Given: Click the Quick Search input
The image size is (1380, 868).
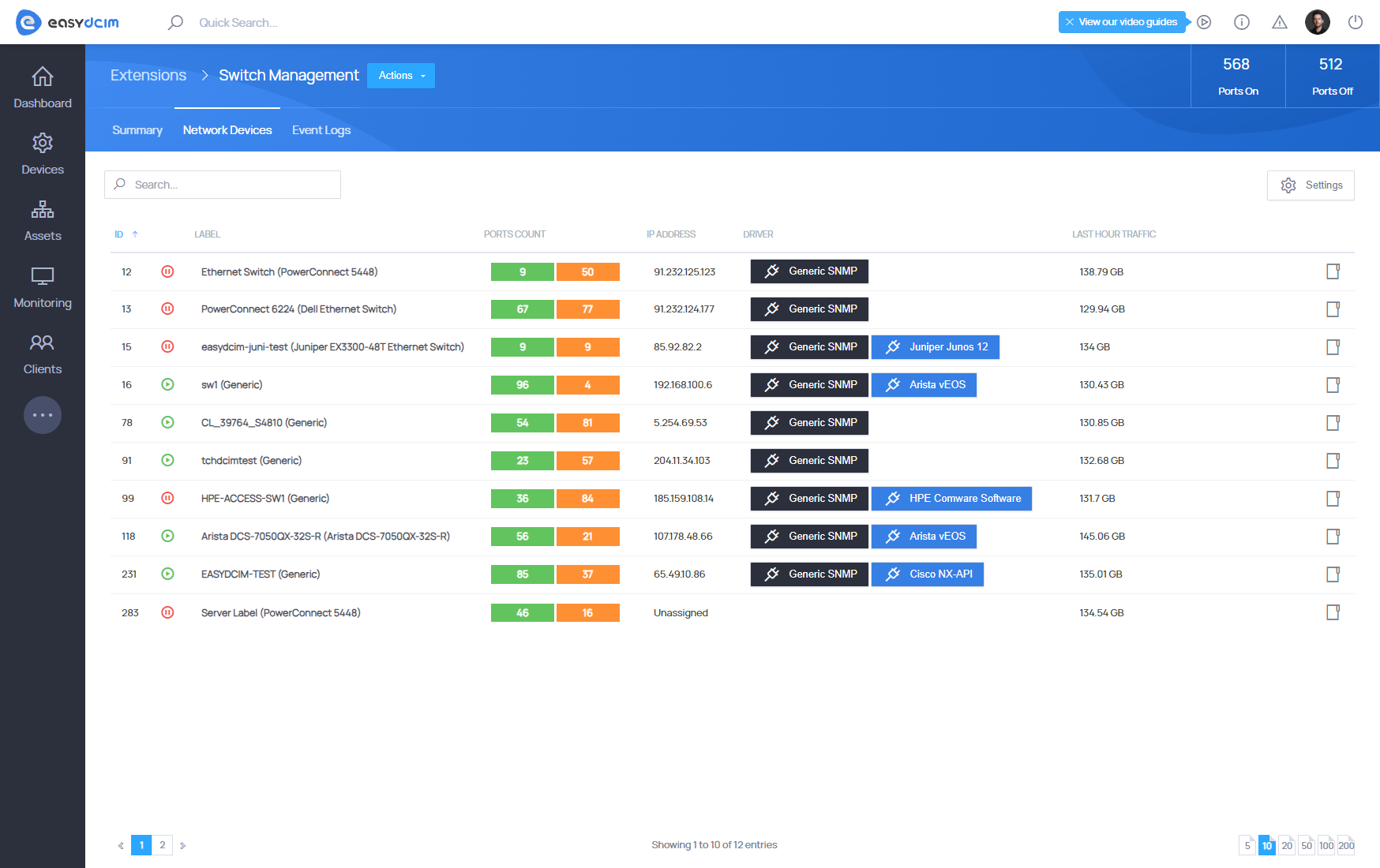Looking at the screenshot, I should click(238, 23).
